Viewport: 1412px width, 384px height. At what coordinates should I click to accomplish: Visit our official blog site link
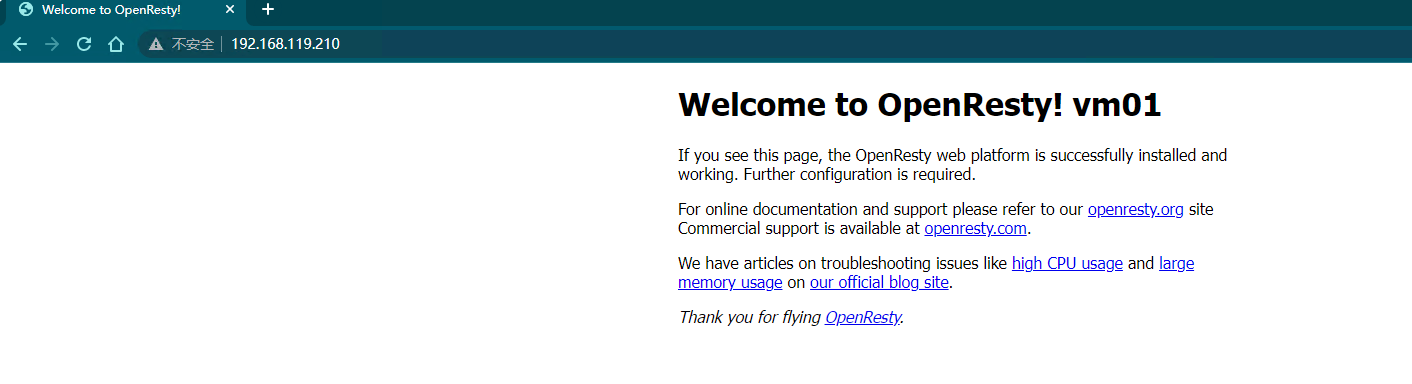(879, 282)
